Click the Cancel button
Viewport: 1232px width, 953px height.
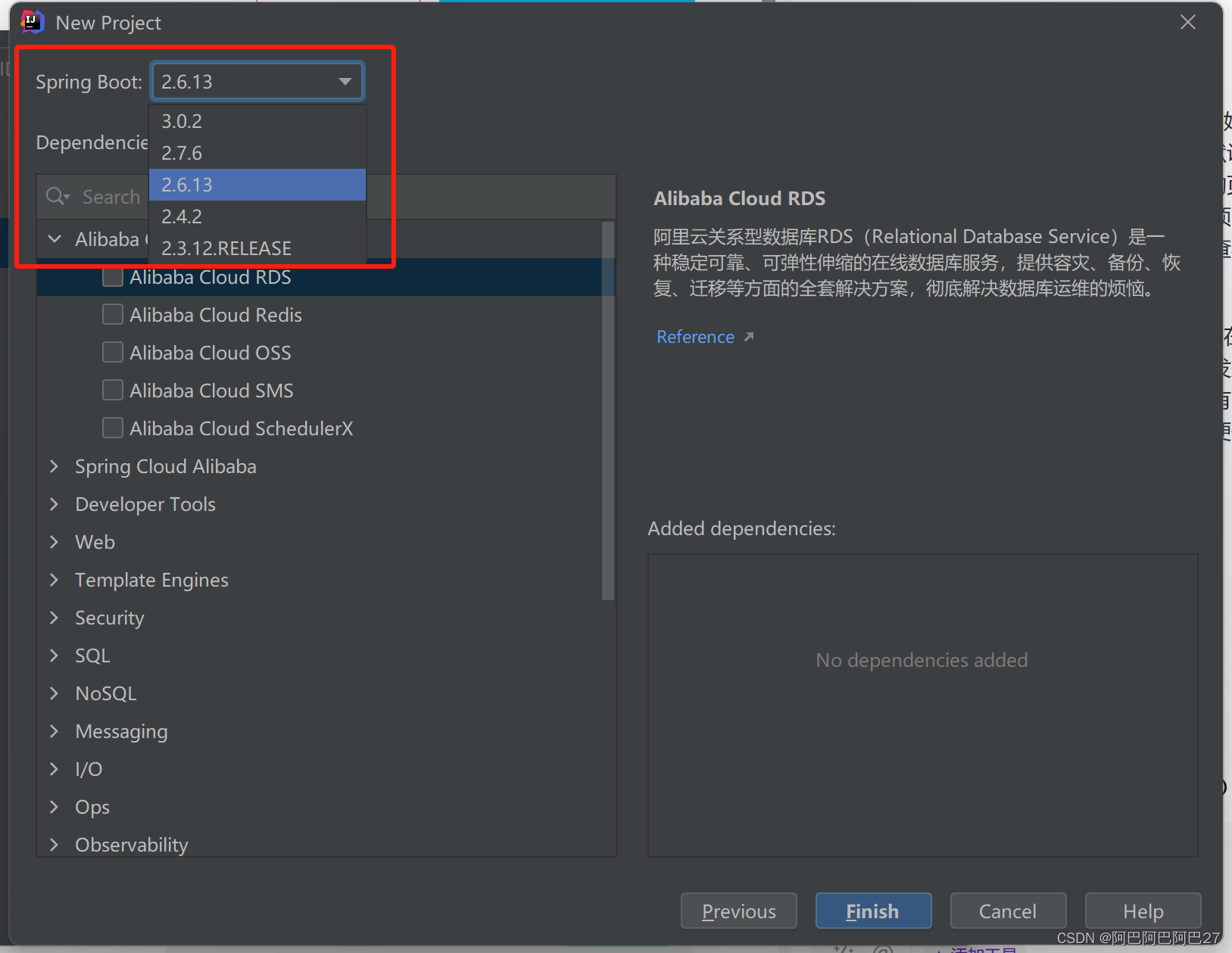1008,911
